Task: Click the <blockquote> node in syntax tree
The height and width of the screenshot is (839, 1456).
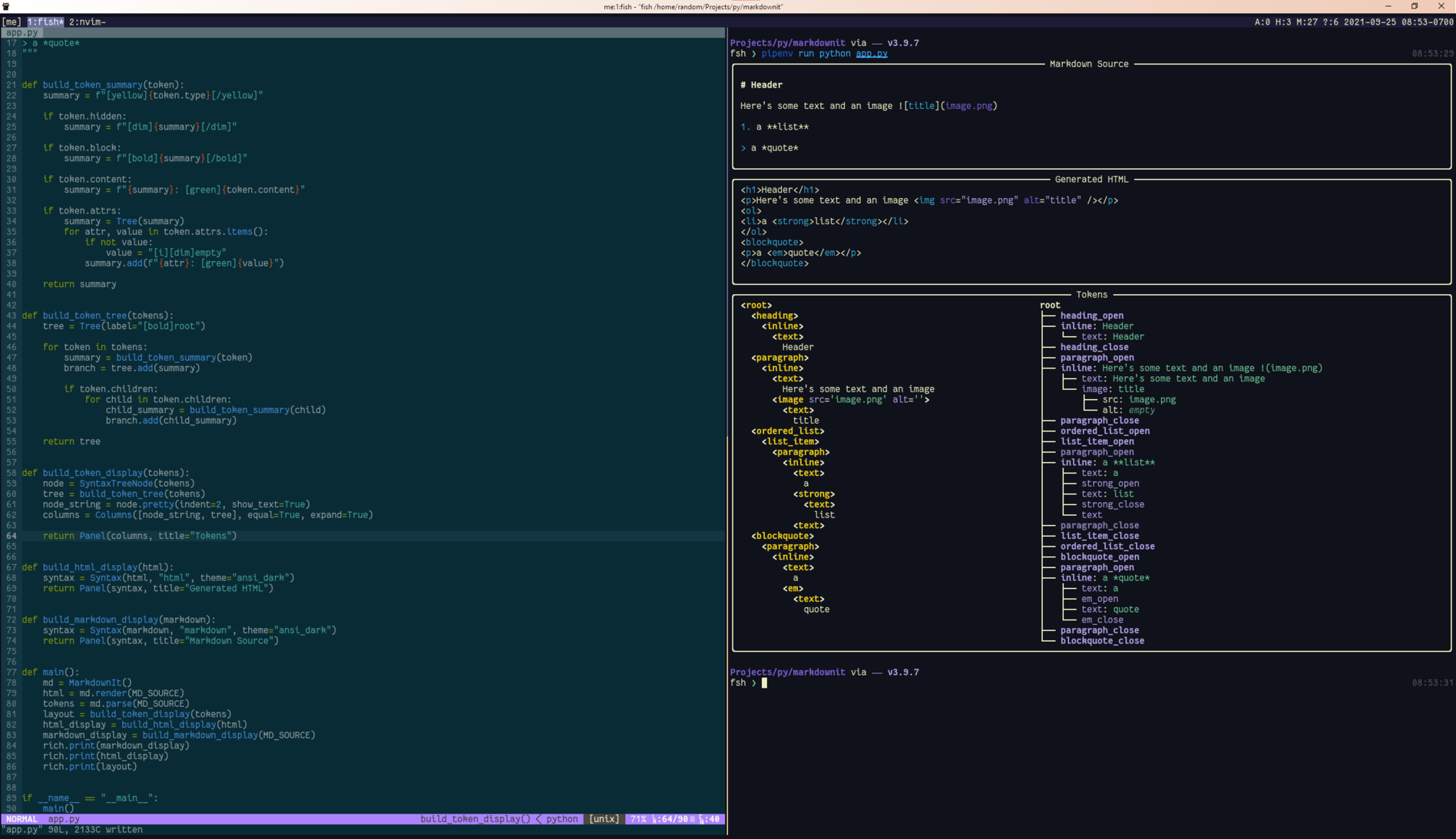Action: pyautogui.click(x=783, y=536)
